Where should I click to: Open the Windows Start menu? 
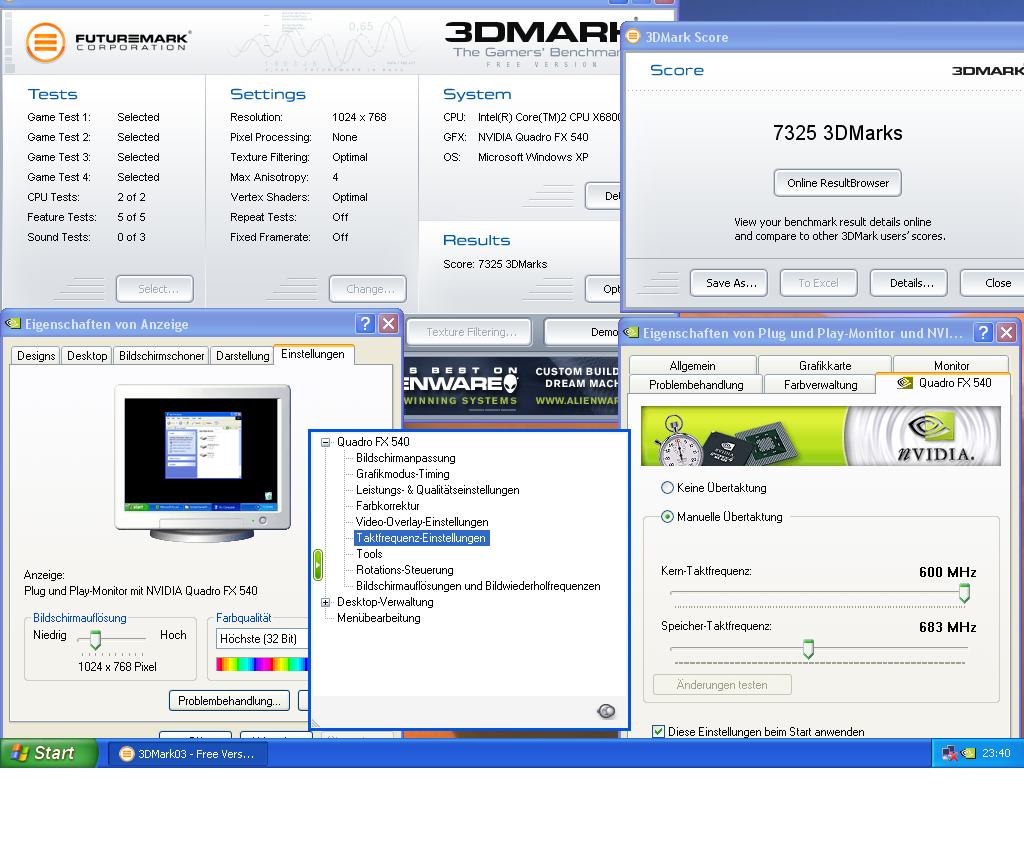(x=49, y=753)
